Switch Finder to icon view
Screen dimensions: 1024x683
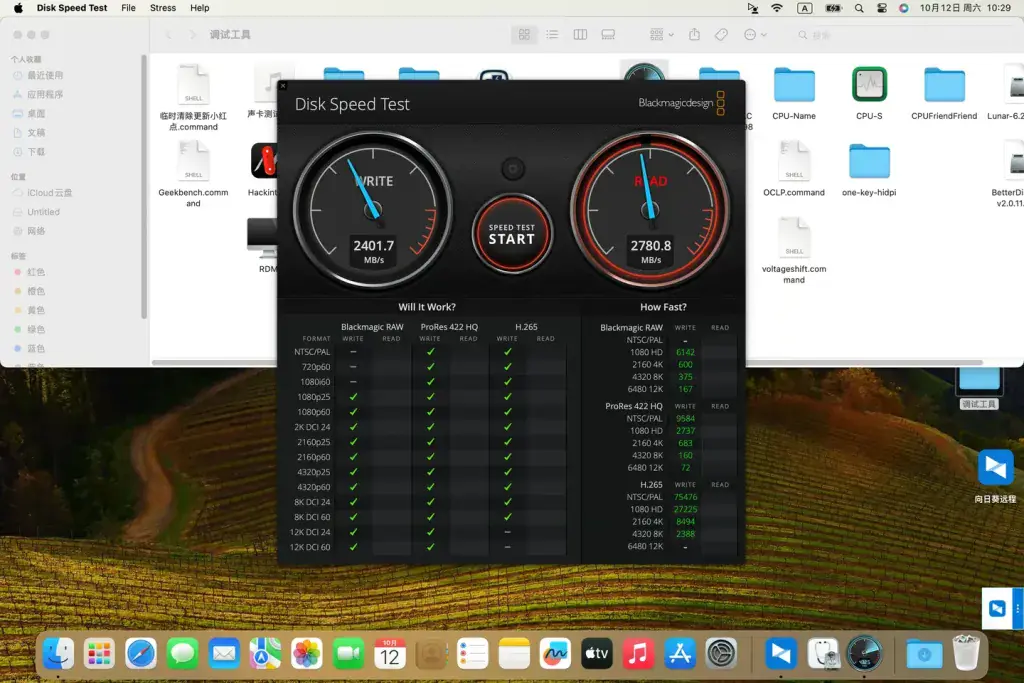[x=524, y=35]
